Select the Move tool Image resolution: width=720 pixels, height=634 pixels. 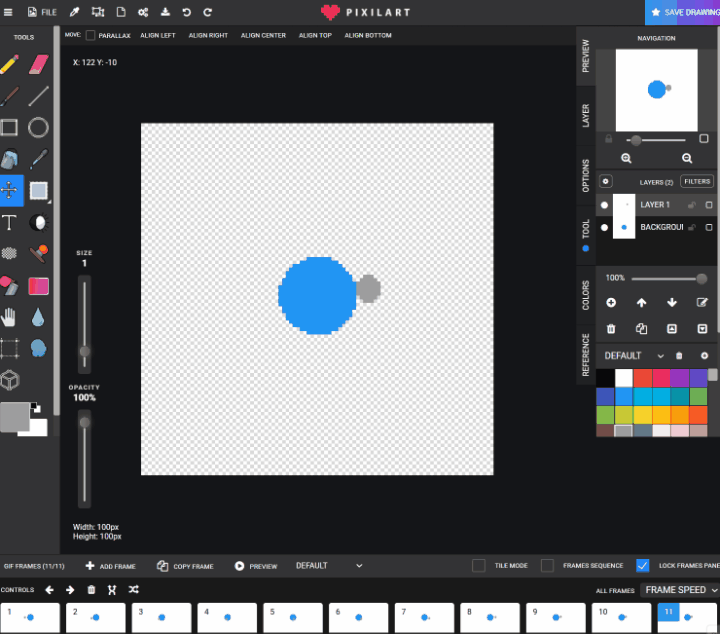10,190
